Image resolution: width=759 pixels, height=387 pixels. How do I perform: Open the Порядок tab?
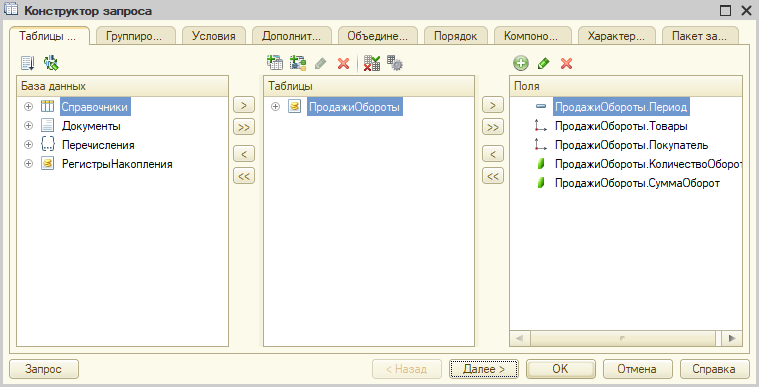tap(455, 36)
